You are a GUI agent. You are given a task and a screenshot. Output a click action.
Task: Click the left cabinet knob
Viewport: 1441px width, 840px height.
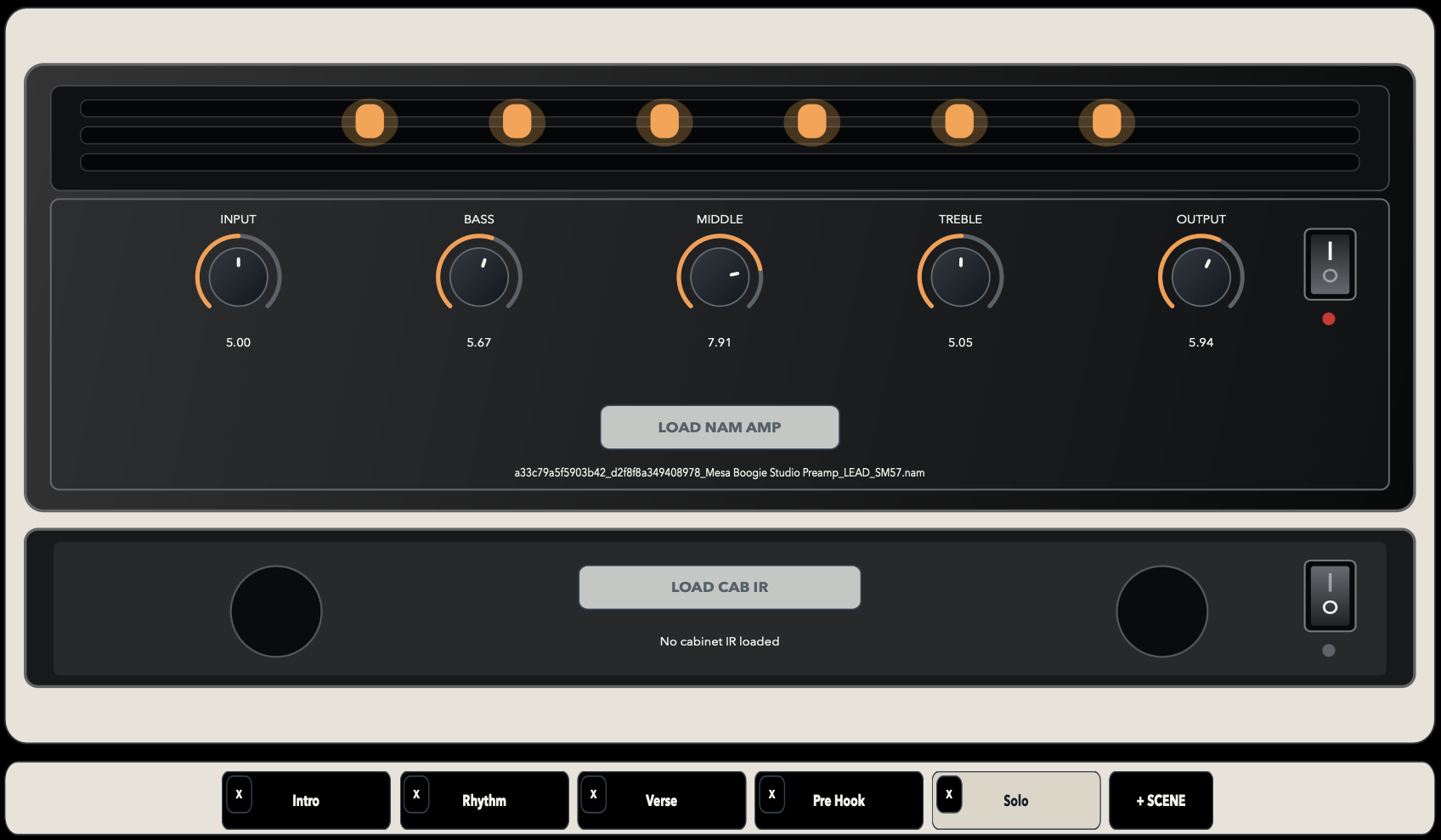point(276,612)
